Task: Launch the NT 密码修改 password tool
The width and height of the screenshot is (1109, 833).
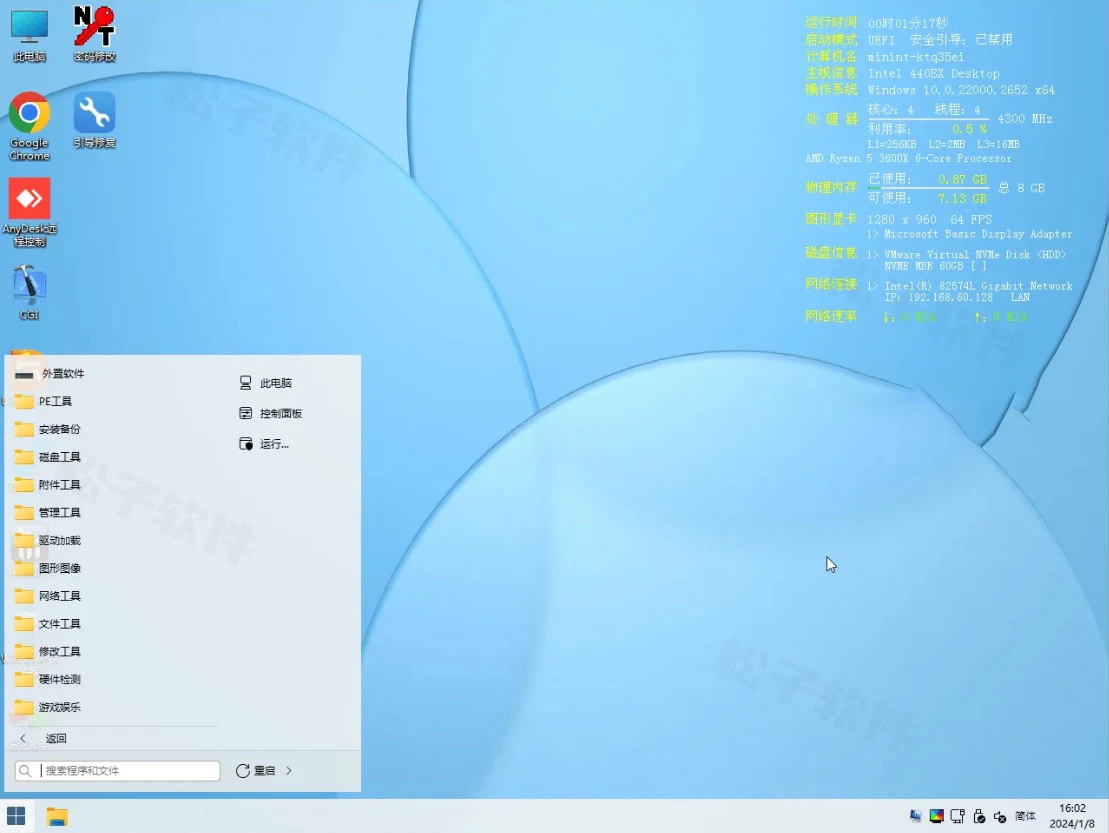Action: (x=94, y=35)
